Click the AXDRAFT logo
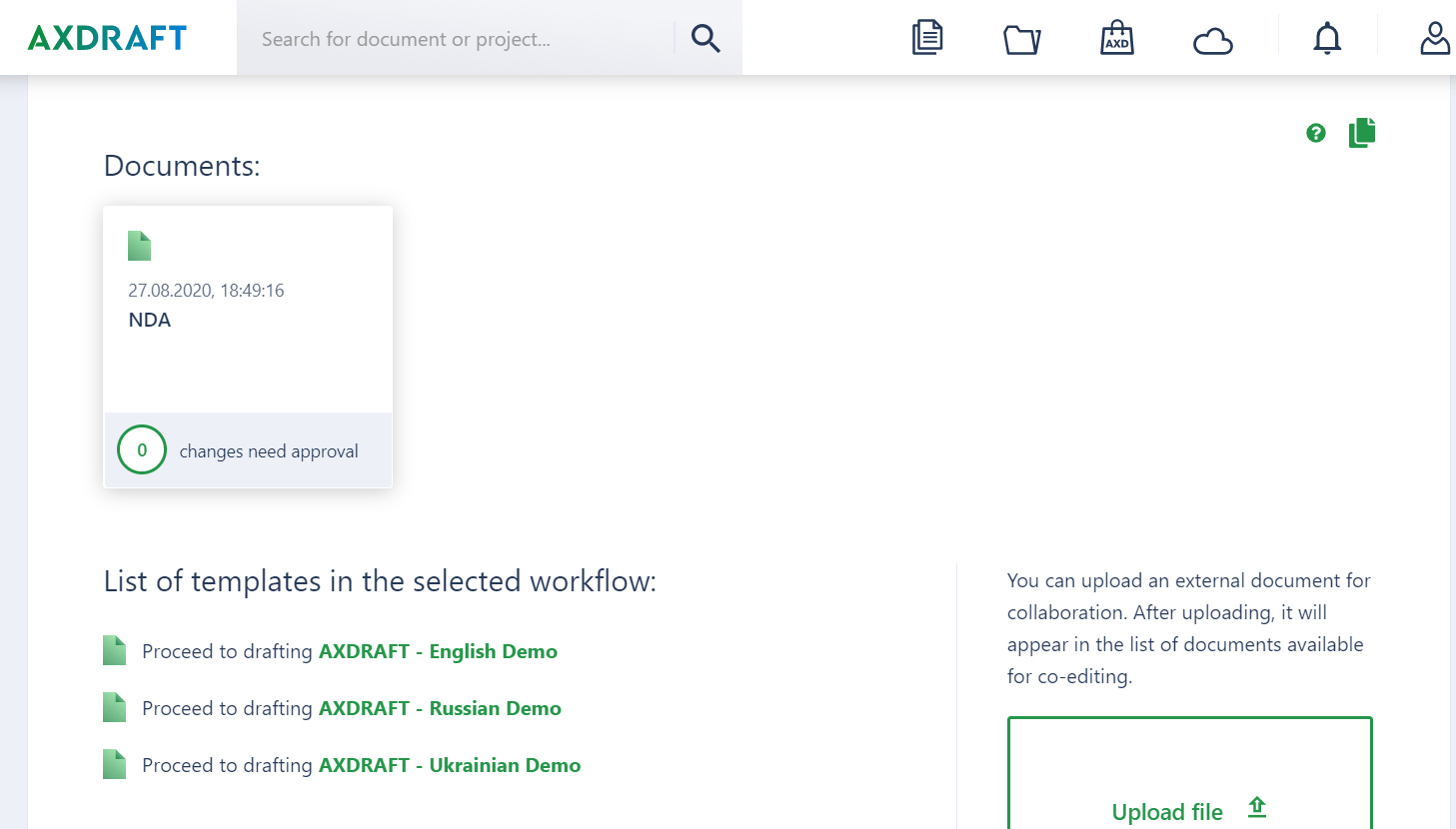This screenshot has height=829, width=1456. [107, 38]
